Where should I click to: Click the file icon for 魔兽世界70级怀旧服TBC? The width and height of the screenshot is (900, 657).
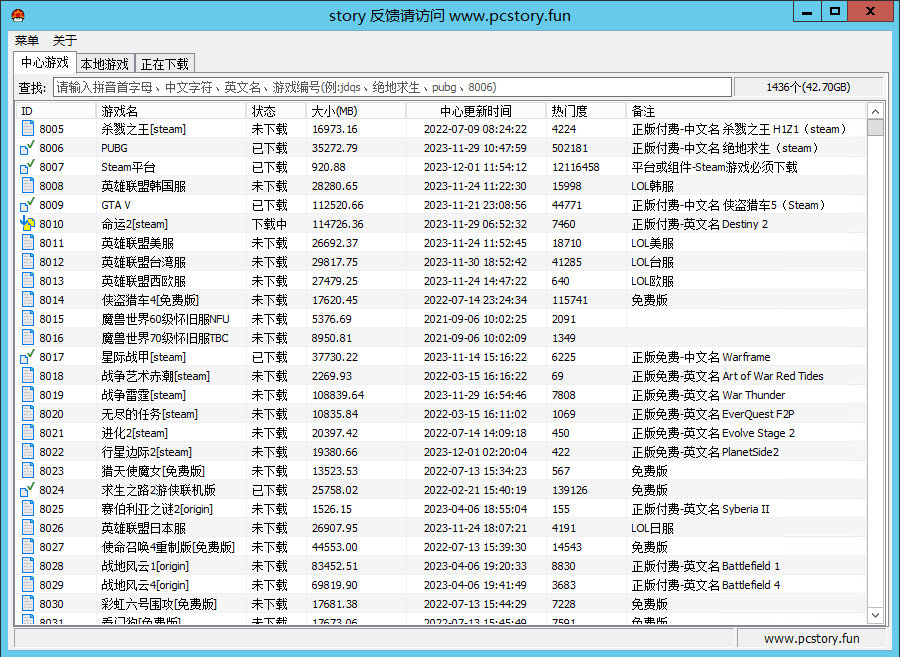[28, 337]
